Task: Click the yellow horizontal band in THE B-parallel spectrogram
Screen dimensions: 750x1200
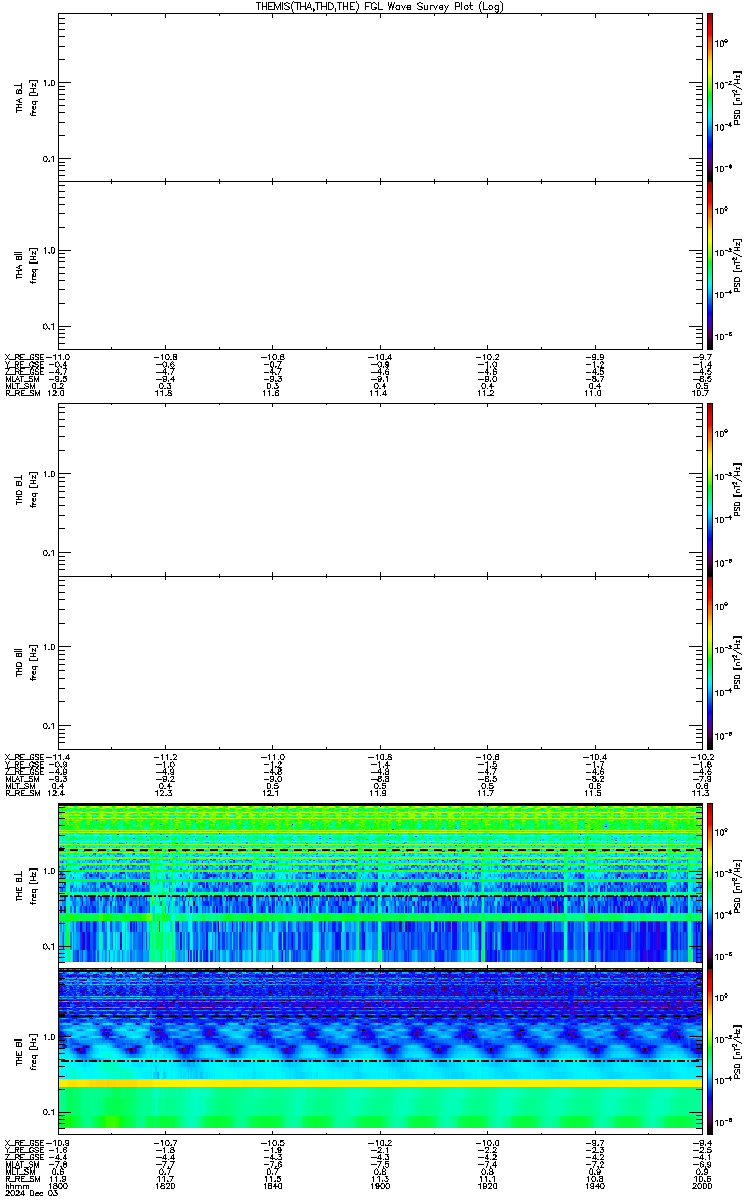Action: coord(379,1083)
